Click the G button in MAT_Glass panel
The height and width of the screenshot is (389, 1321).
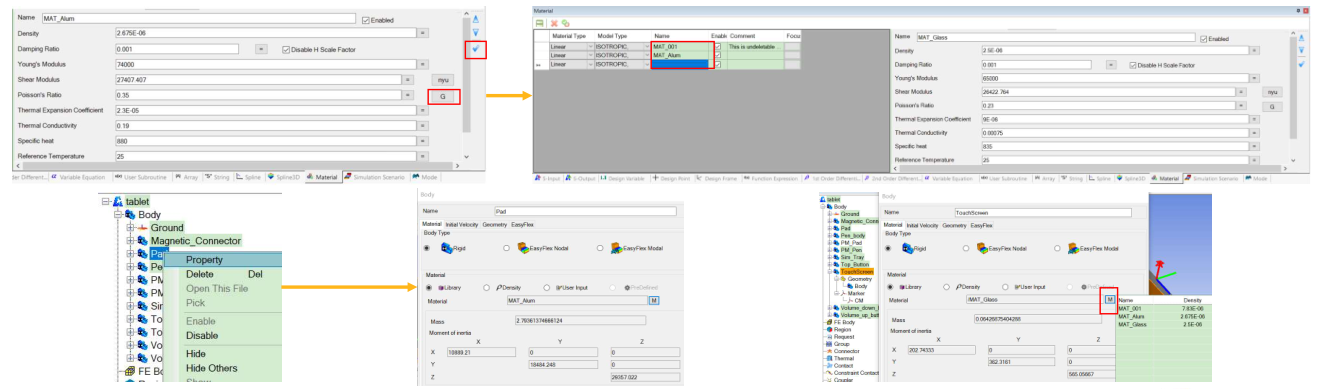[1272, 106]
